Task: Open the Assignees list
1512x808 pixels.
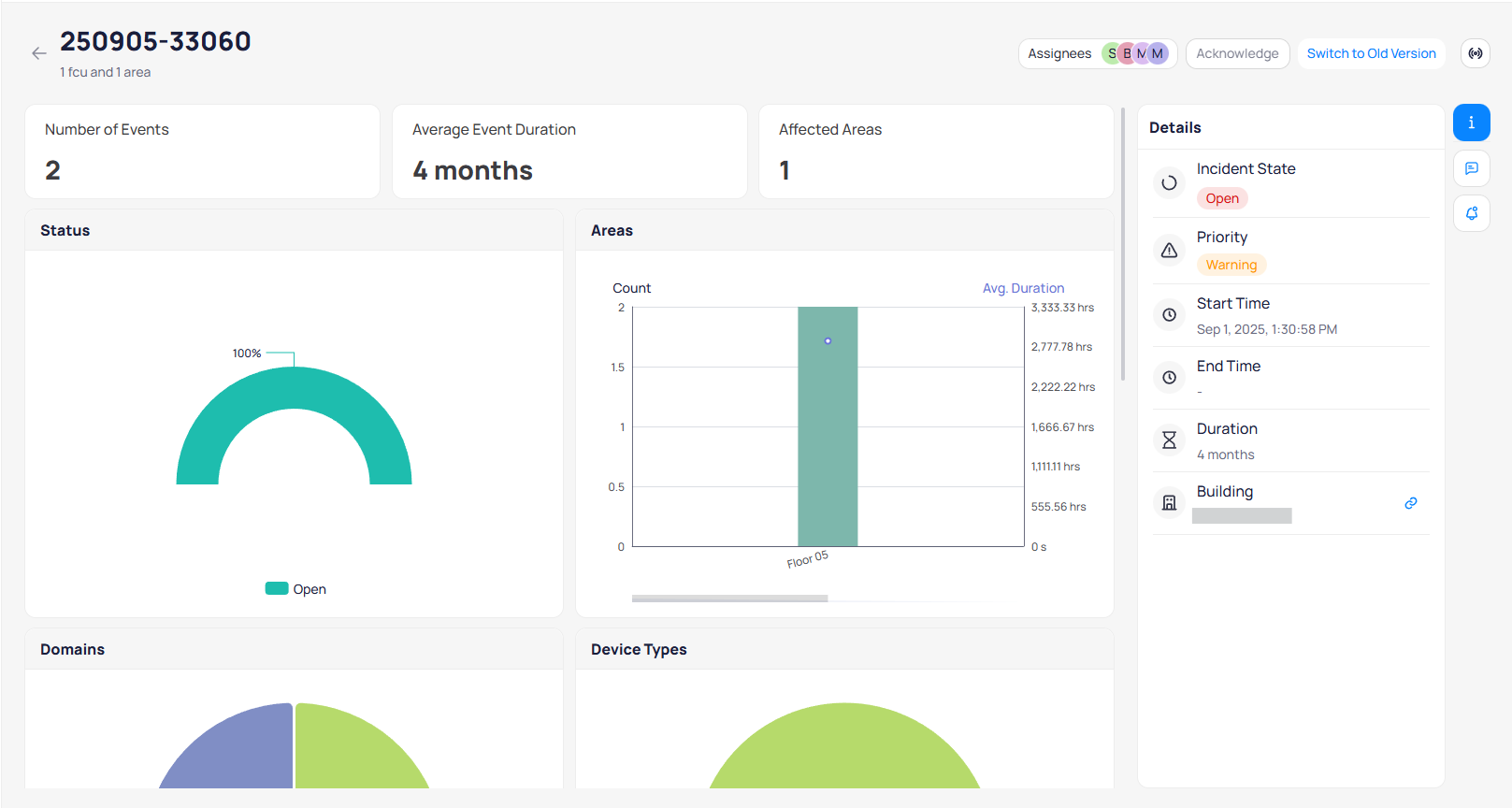Action: point(1097,53)
